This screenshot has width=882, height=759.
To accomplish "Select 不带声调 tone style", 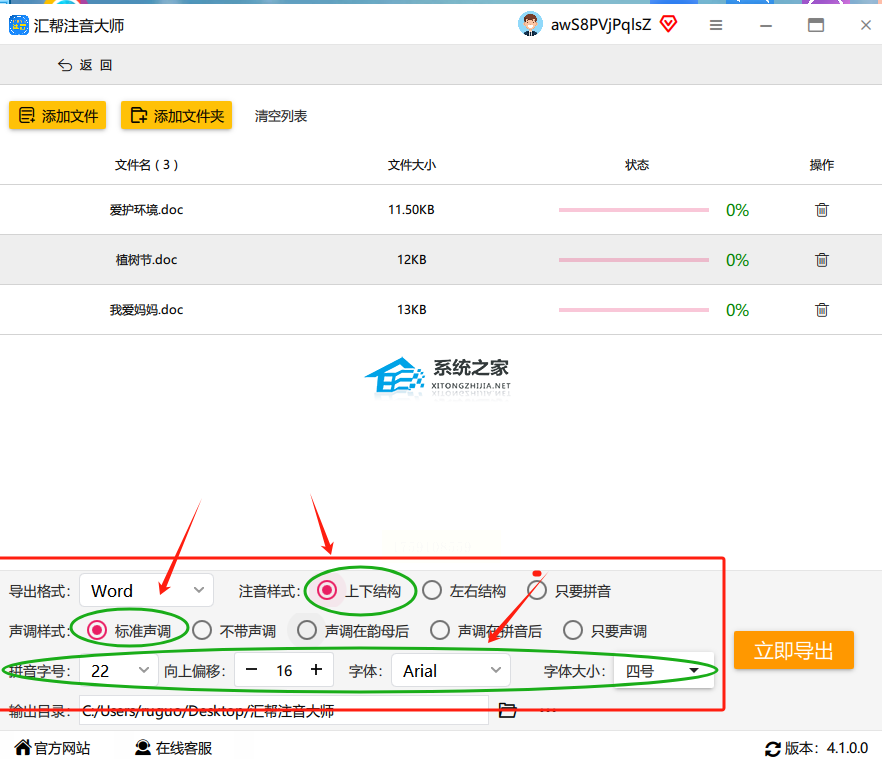I will [x=234, y=631].
